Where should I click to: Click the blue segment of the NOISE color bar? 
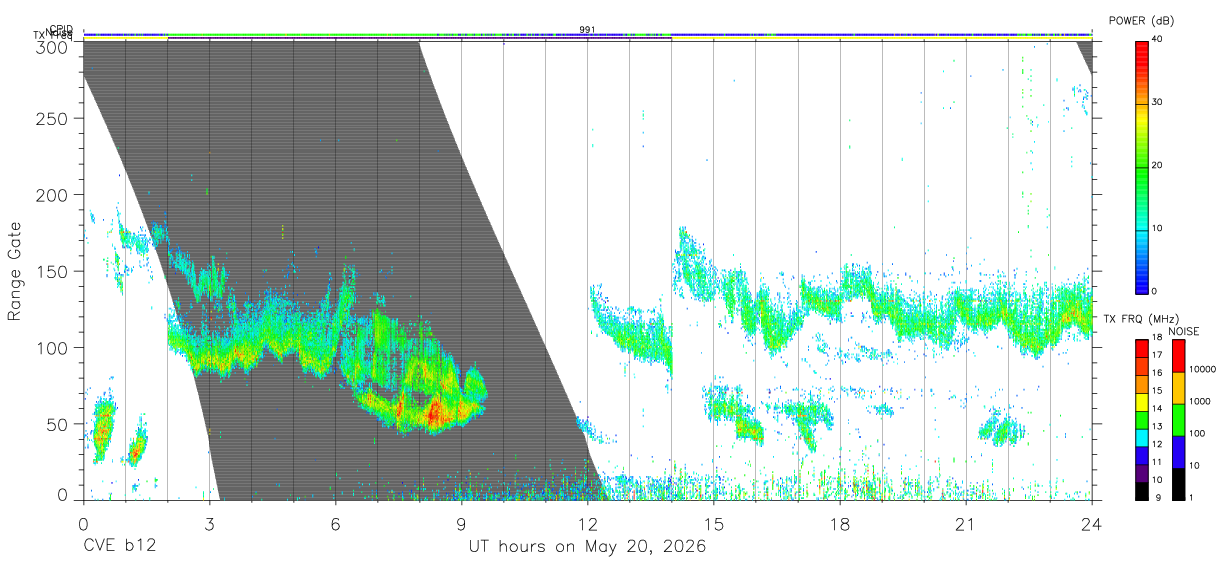click(1178, 451)
